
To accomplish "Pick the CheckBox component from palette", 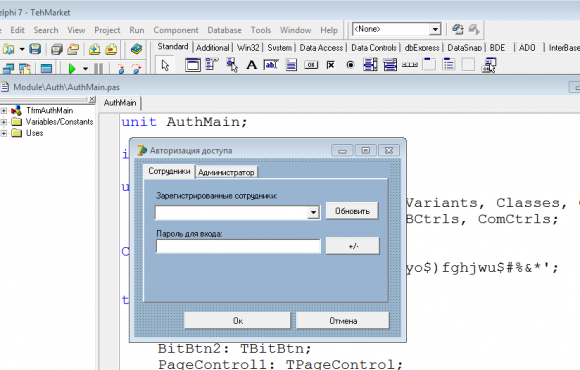I will point(331,65).
